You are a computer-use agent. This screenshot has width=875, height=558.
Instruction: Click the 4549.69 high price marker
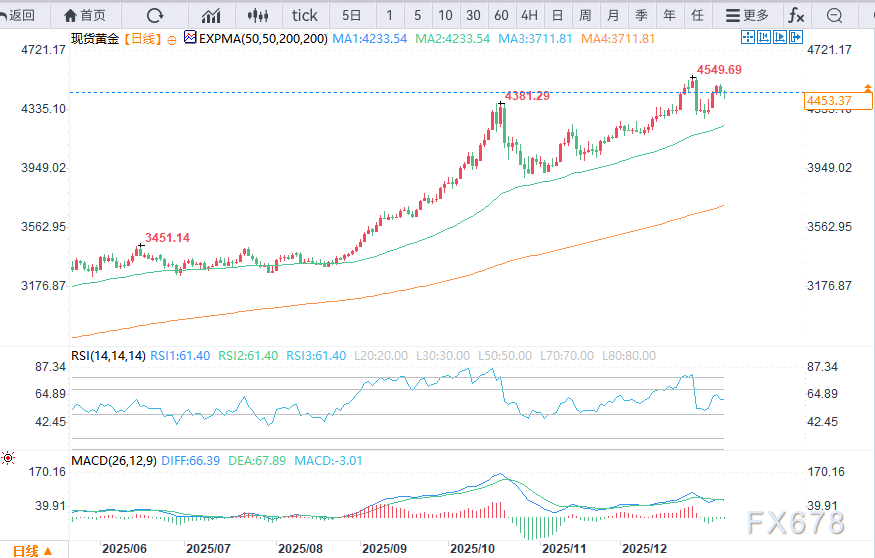719,70
